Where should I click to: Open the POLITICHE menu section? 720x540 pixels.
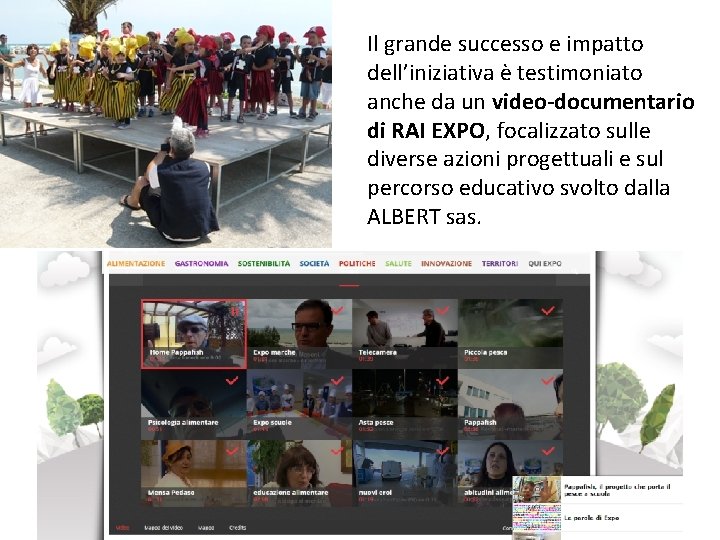click(x=357, y=264)
